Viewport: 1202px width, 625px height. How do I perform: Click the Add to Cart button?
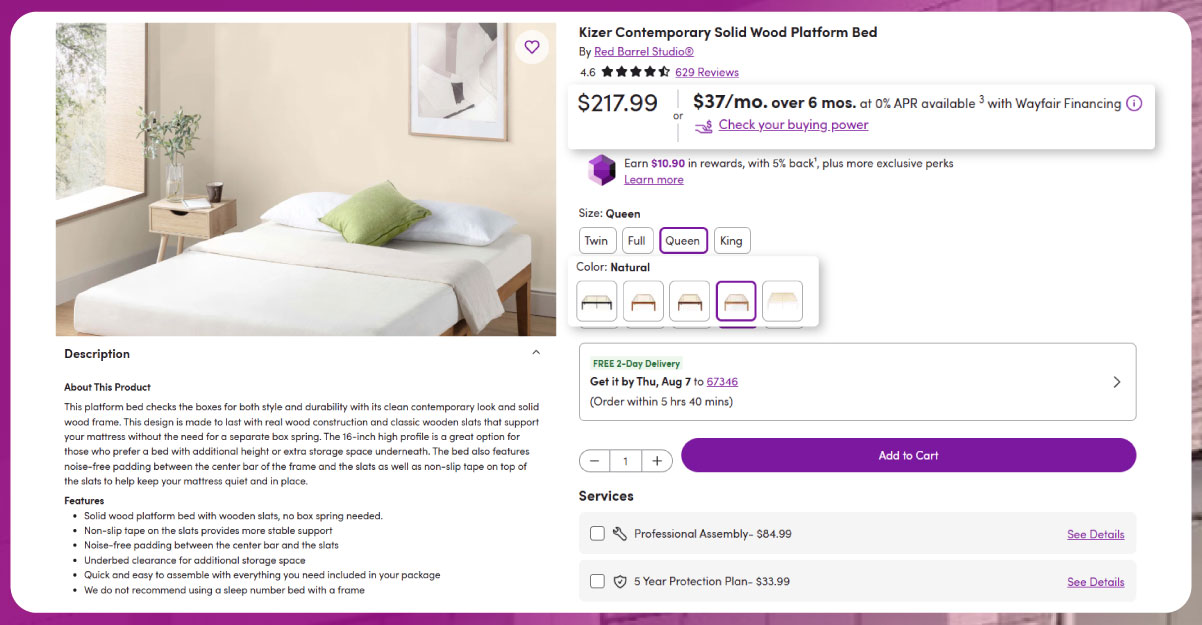coord(908,455)
